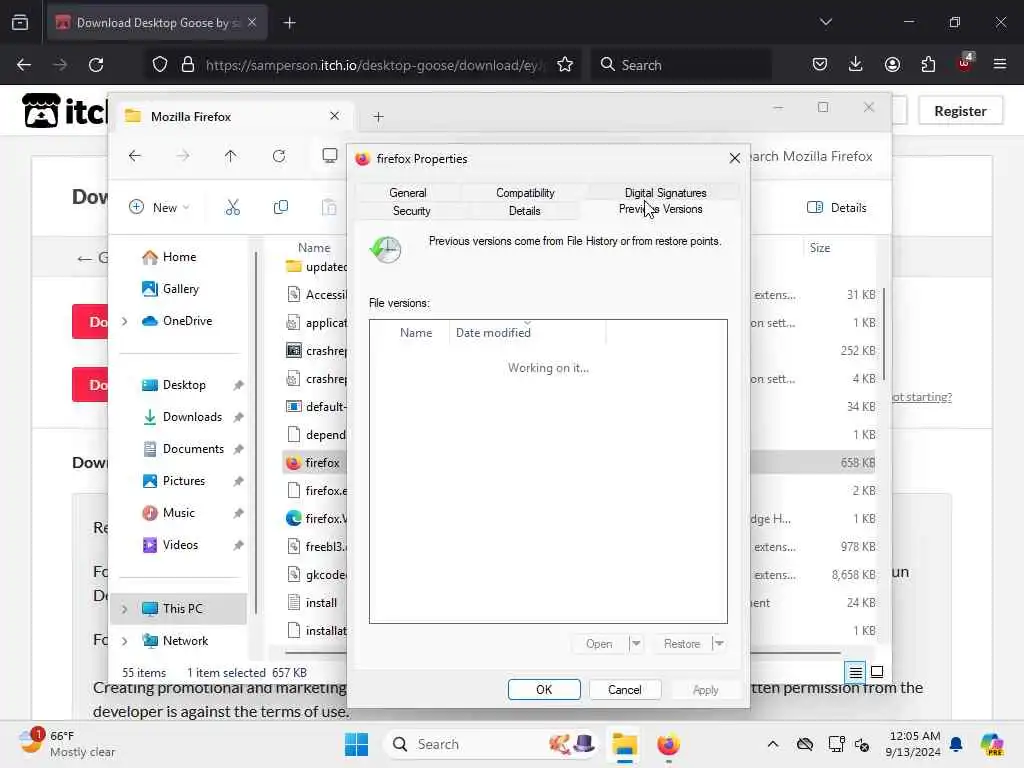Go up one folder in Explorer
Viewport: 1024px width, 768px height.
tap(231, 156)
